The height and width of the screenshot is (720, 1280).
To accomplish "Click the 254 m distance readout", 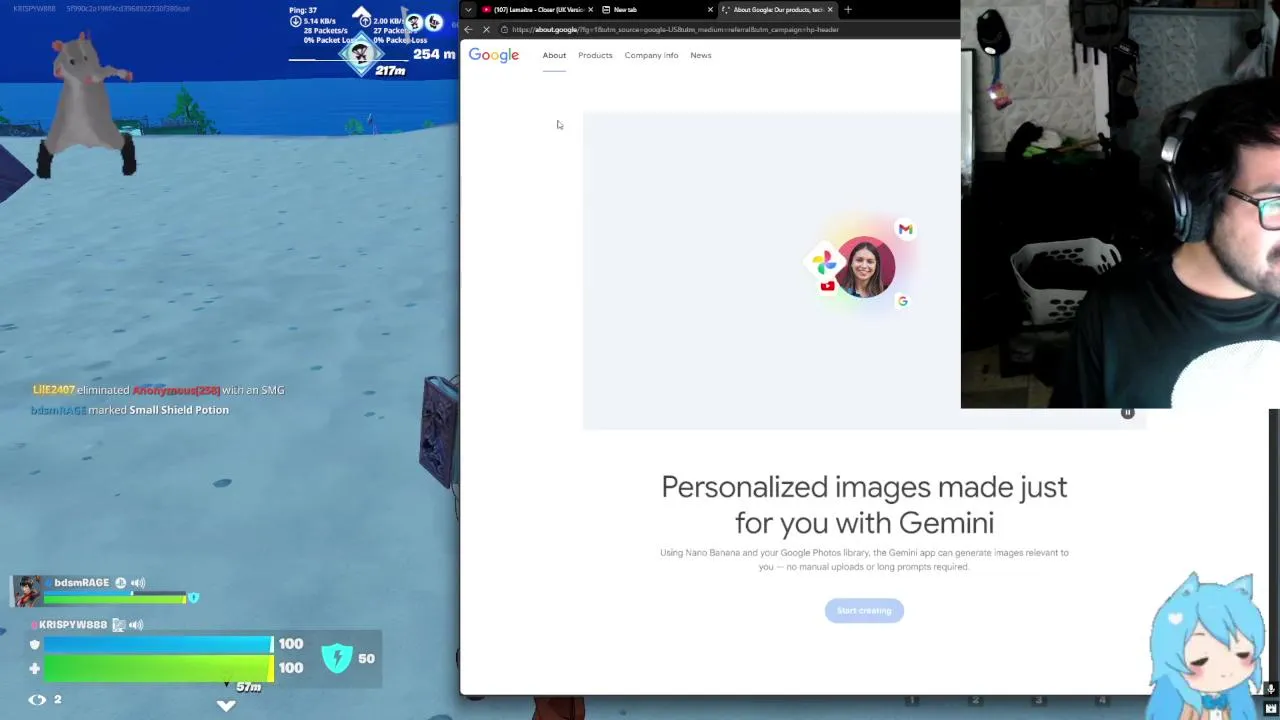I will coord(434,54).
